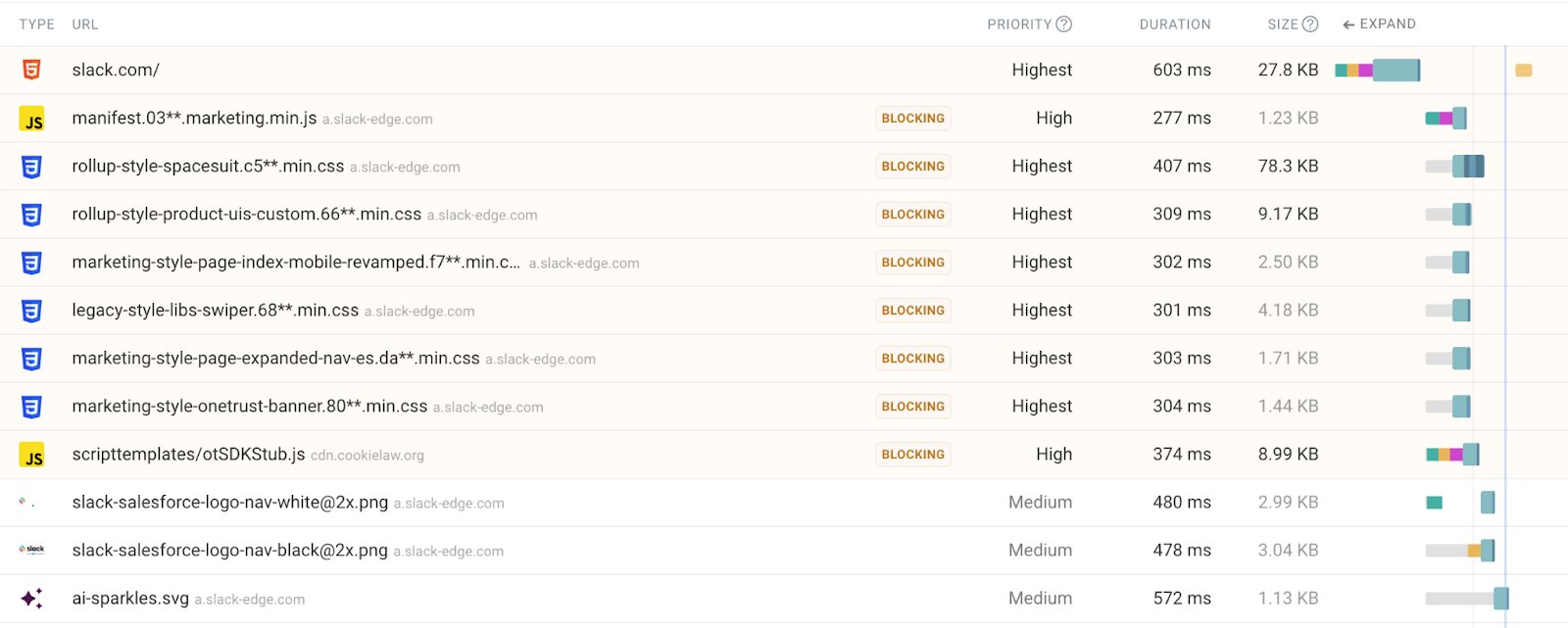Viewport: 1568px width, 628px height.
Task: Click the 1.13 KB size value
Action: point(1289,598)
